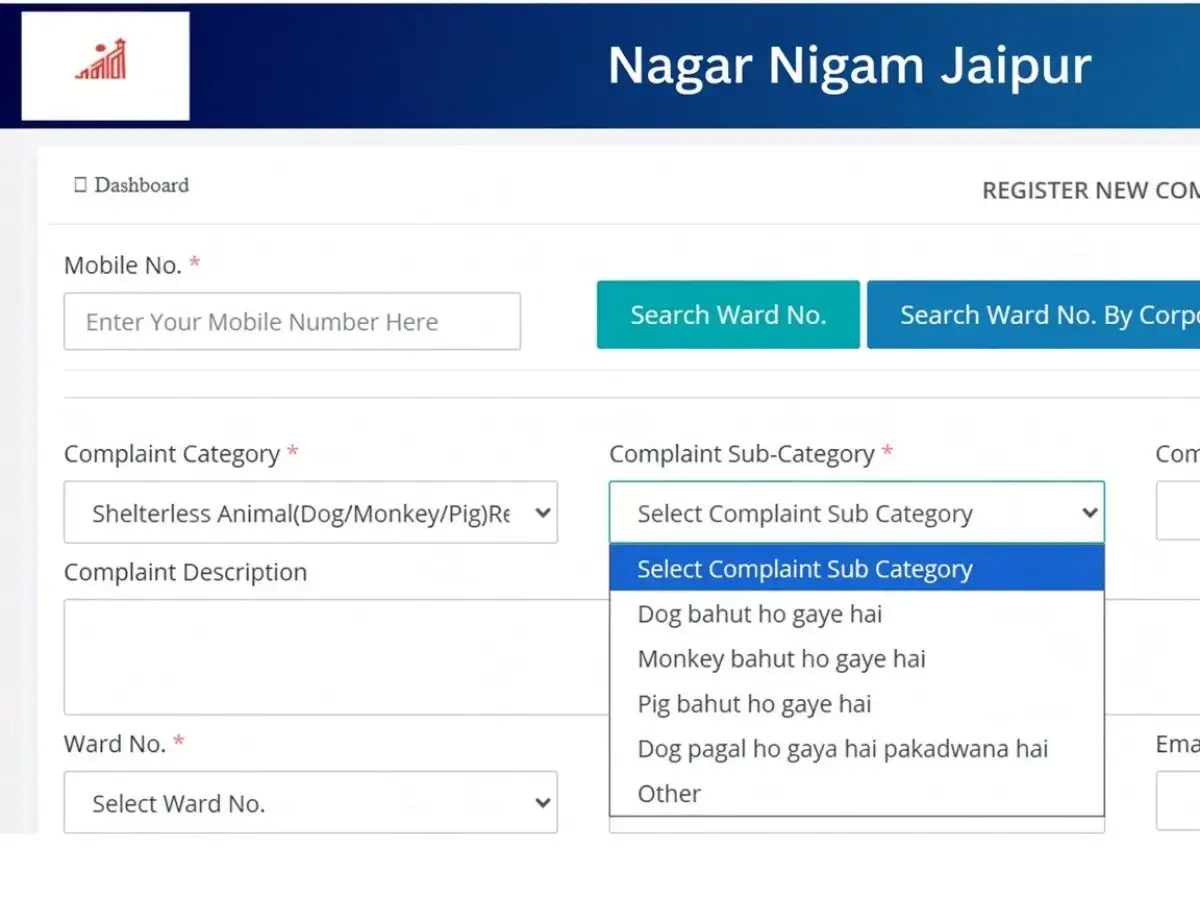The image size is (1200, 900).
Task: Select 'Other' sub-category option
Action: coord(857,794)
